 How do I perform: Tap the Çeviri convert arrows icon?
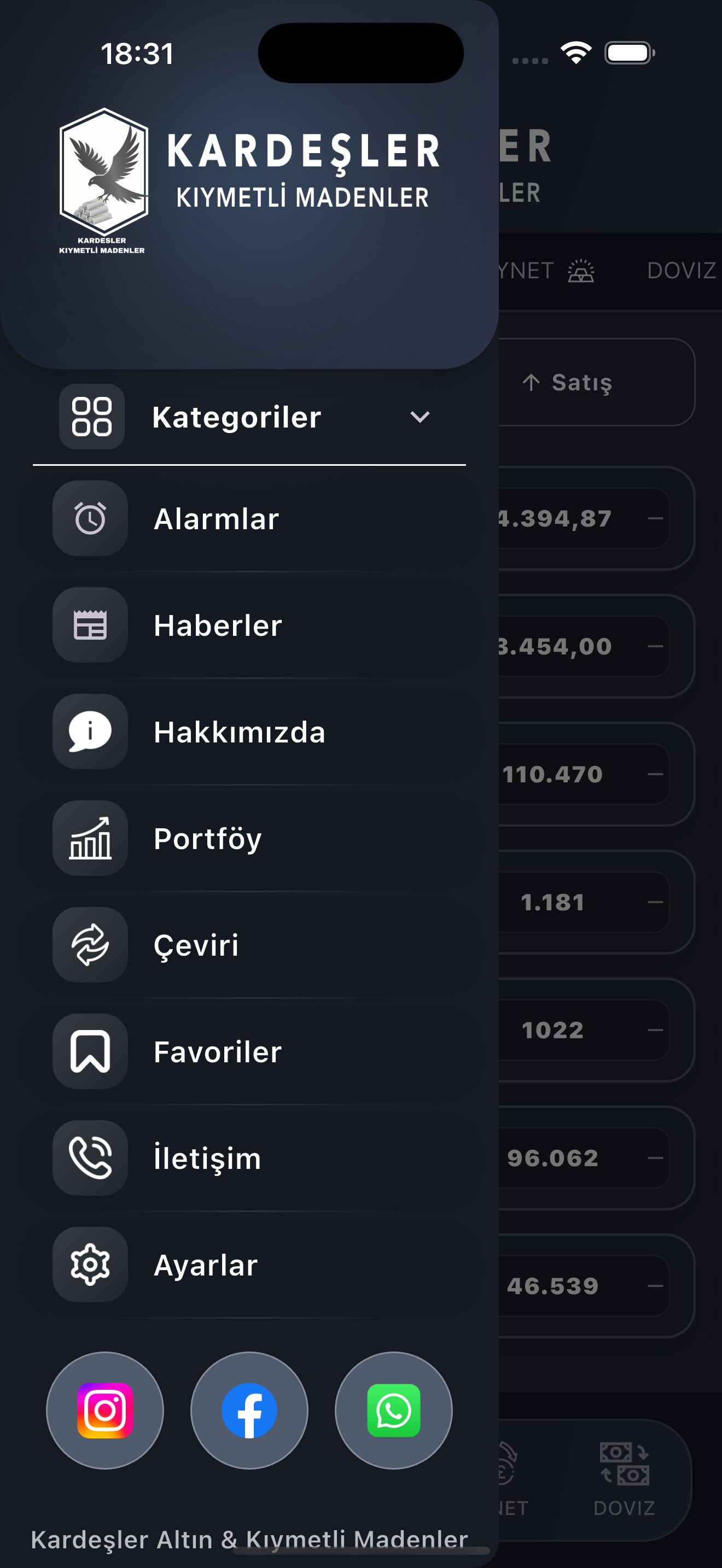coord(90,945)
